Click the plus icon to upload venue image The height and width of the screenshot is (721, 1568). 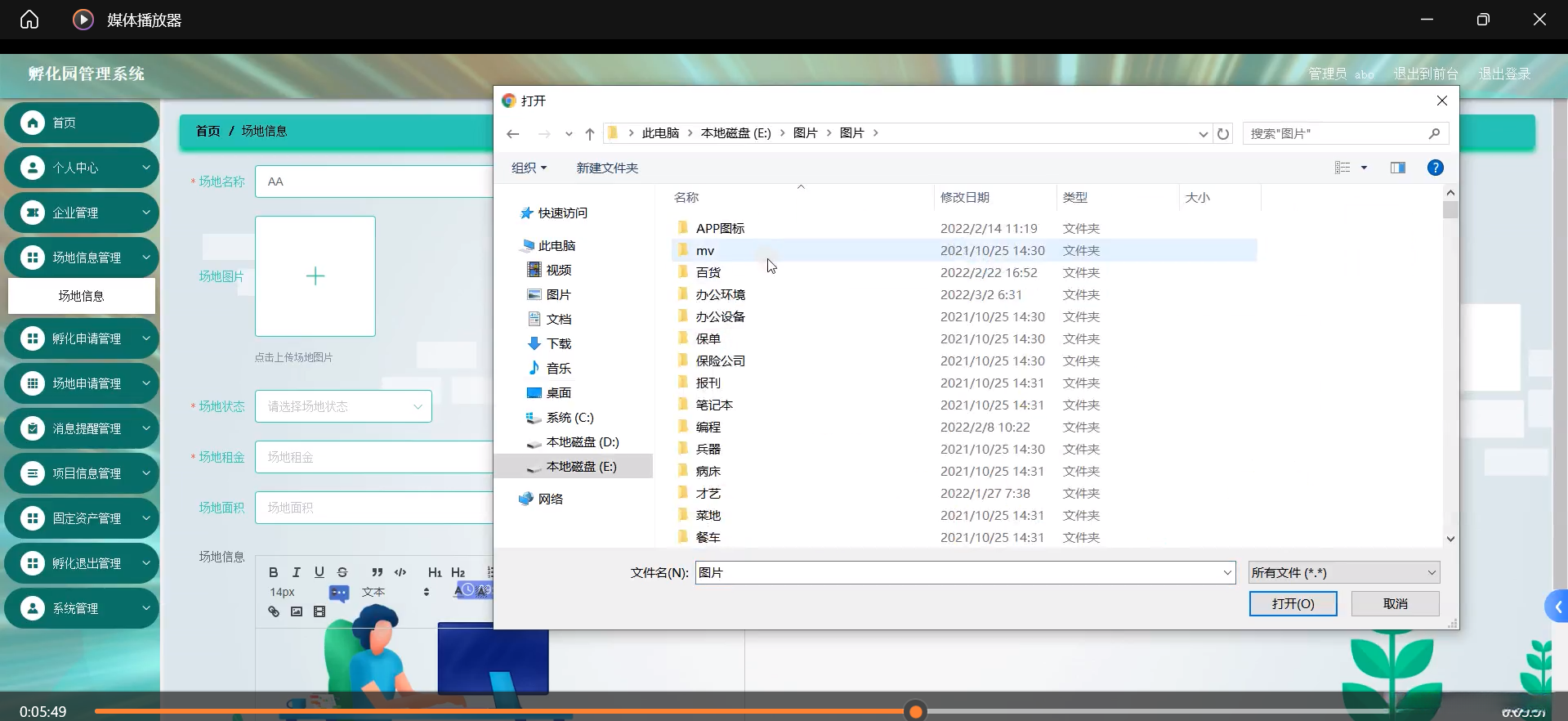(x=315, y=276)
